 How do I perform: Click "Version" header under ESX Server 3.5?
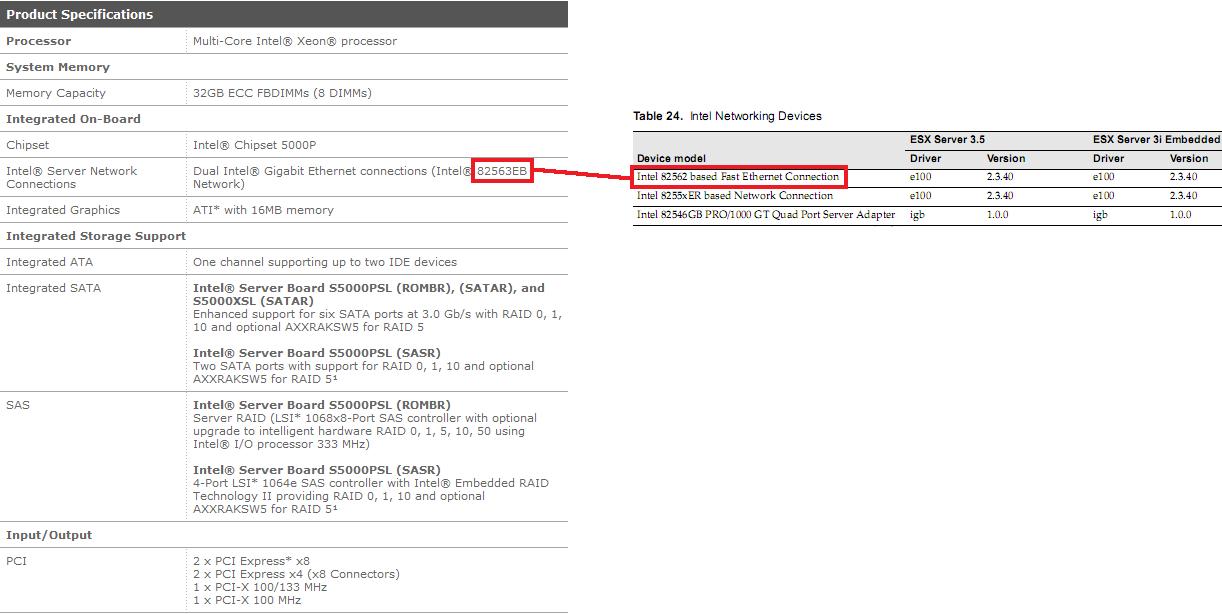click(1006, 158)
